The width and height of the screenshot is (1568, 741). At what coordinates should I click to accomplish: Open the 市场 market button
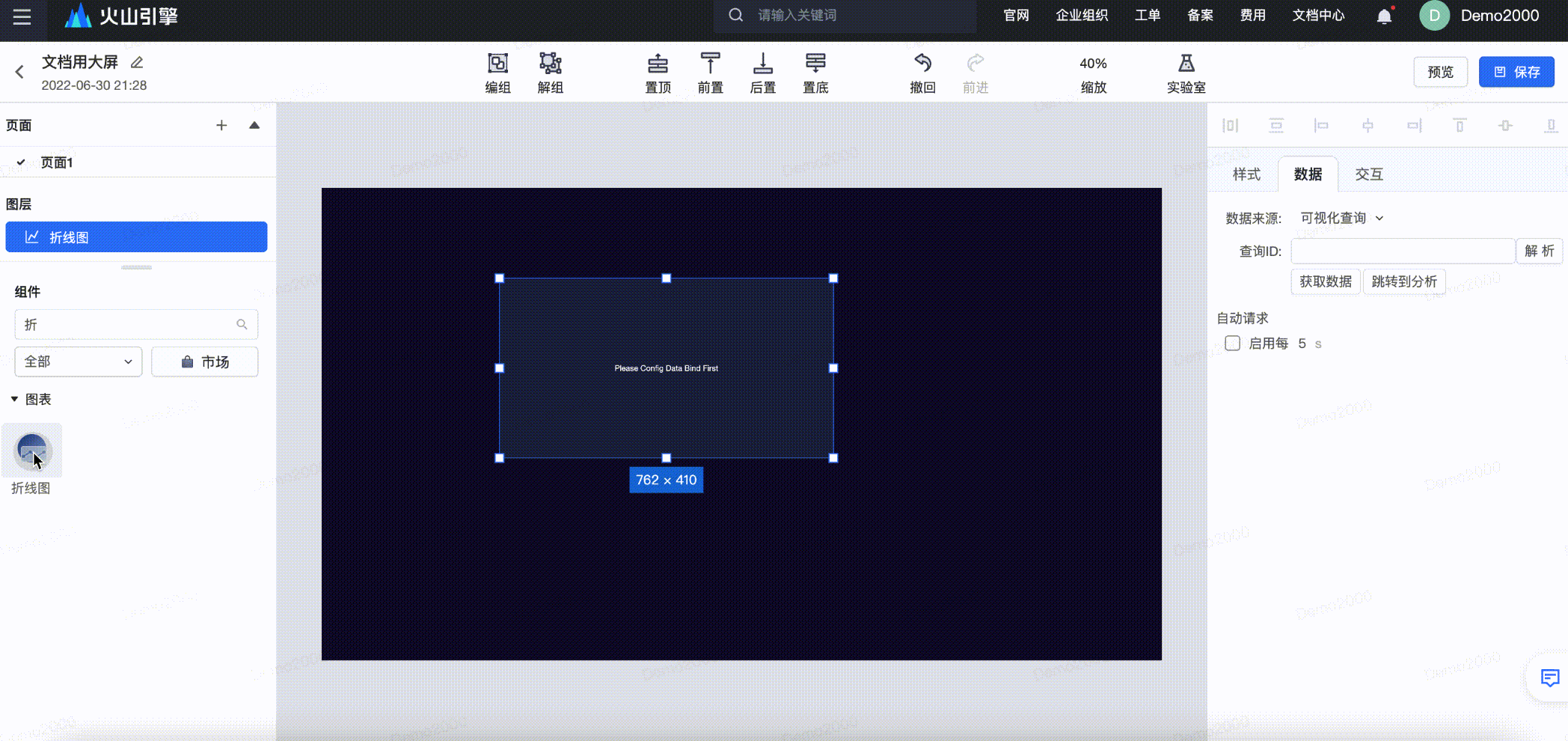205,362
